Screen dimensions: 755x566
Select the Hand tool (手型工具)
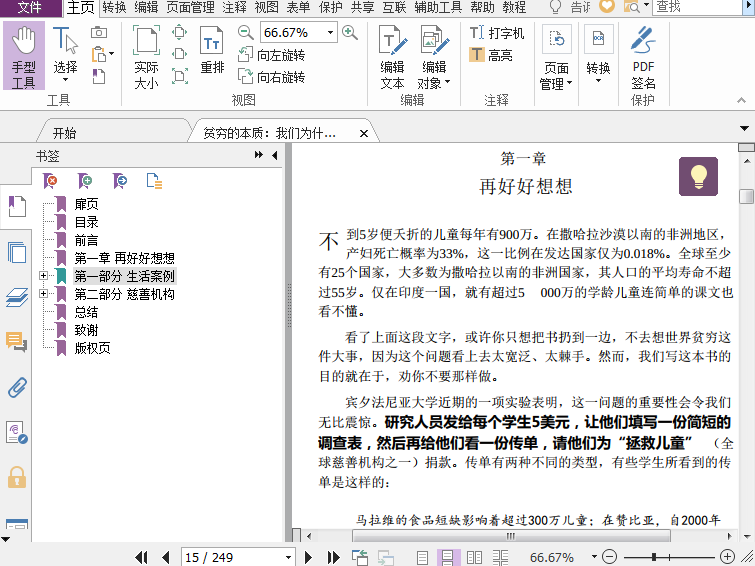click(x=24, y=55)
